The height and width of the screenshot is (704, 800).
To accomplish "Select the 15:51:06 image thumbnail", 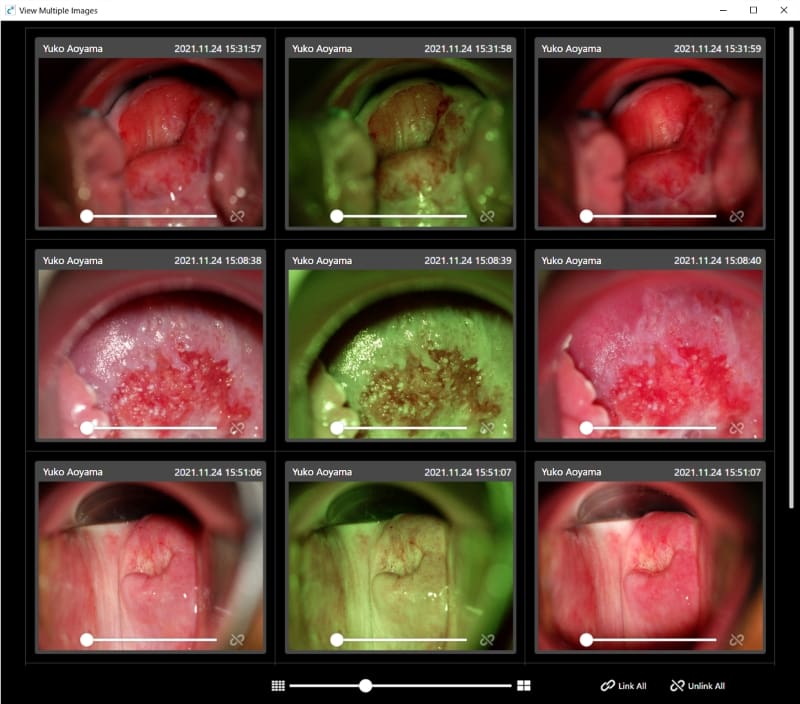I will [150, 555].
